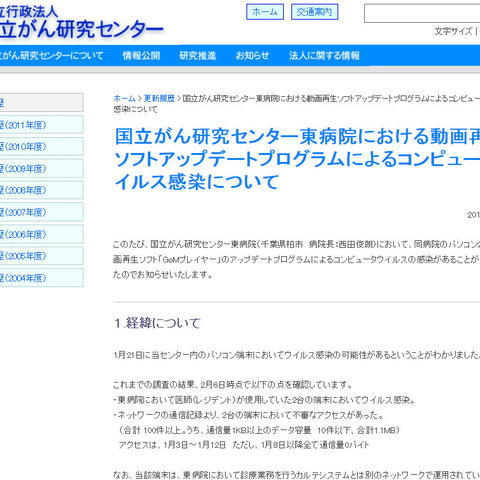Click the article title starting 国立がん研究センター東病院
Screen dimensions: 480x480
tap(297, 159)
